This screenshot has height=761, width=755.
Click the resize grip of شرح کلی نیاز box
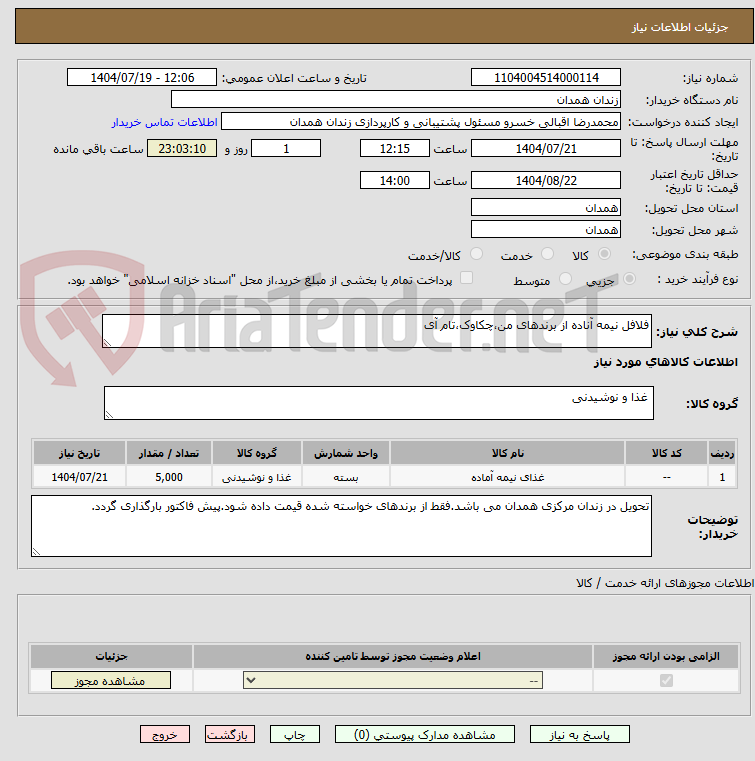tap(107, 343)
